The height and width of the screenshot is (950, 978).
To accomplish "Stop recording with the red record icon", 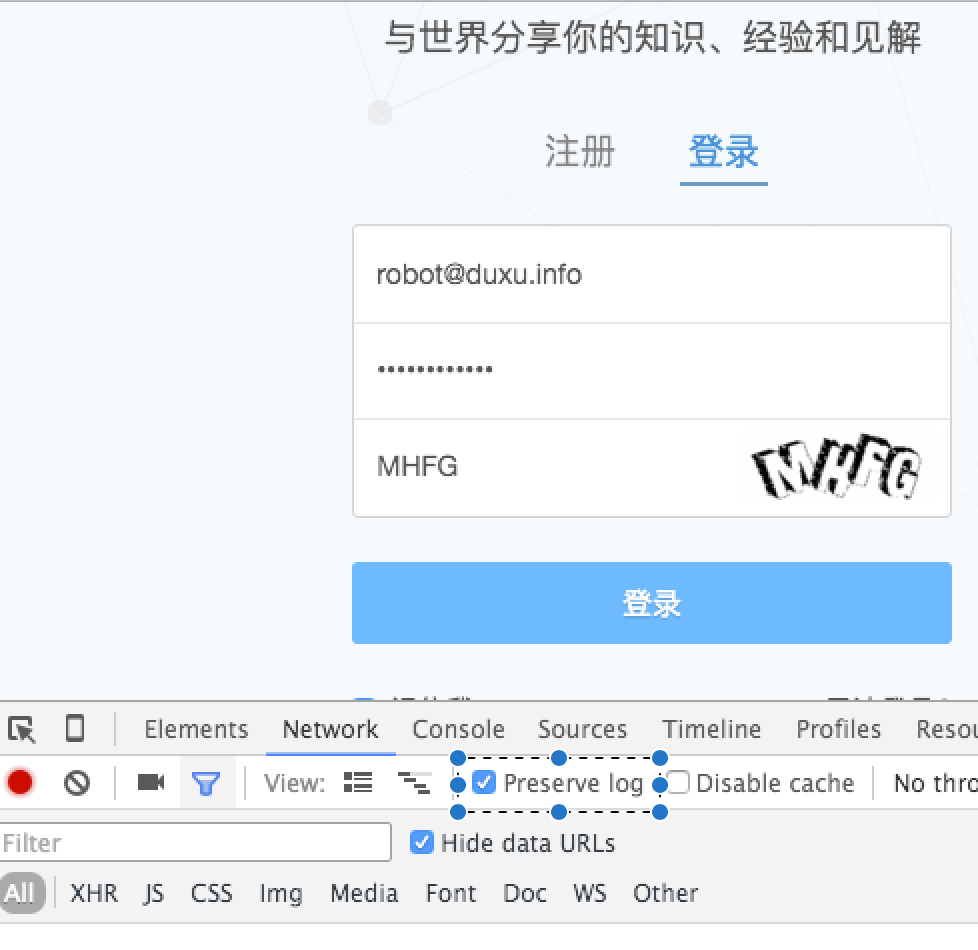I will [20, 783].
